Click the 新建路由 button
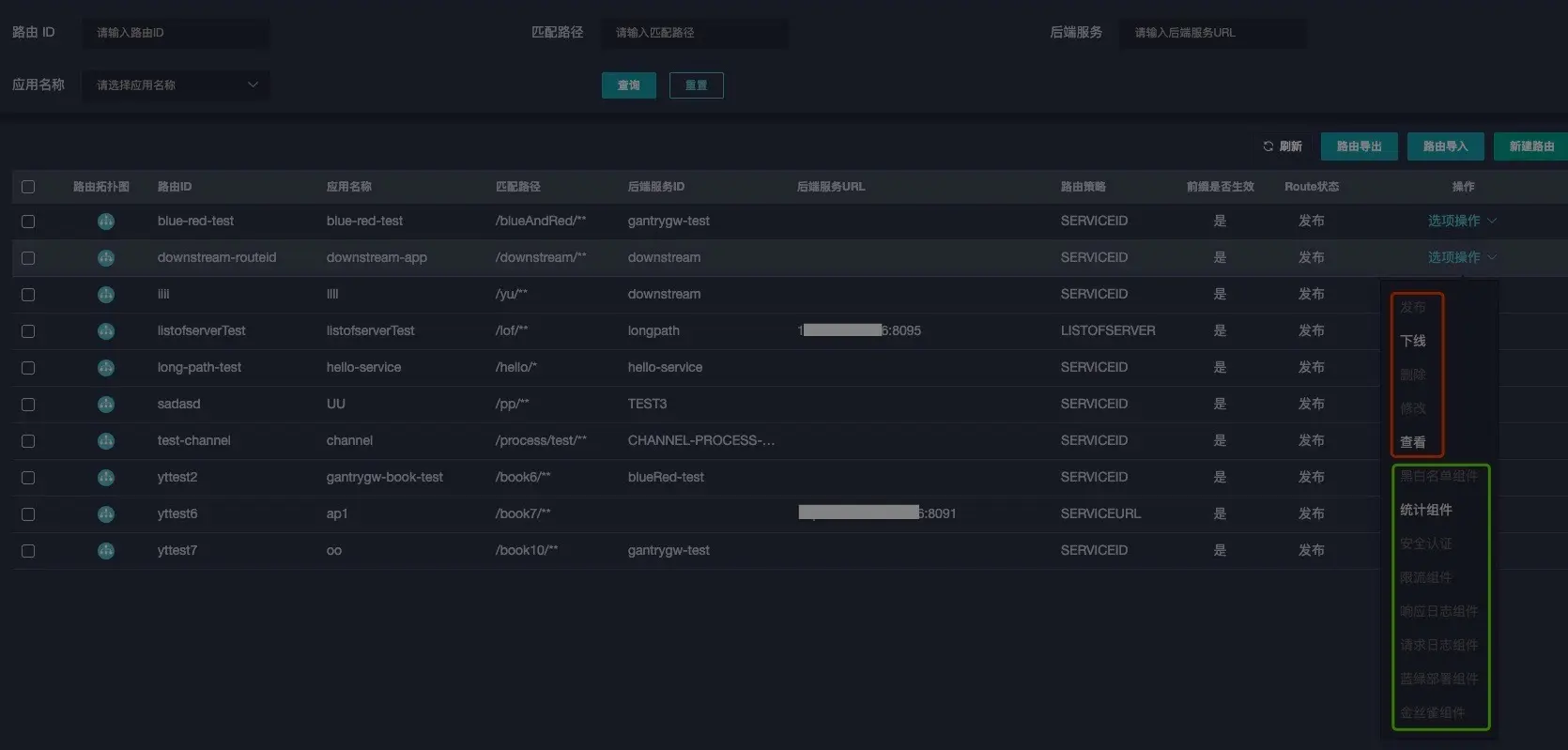Image resolution: width=1568 pixels, height=750 pixels. [x=1531, y=146]
